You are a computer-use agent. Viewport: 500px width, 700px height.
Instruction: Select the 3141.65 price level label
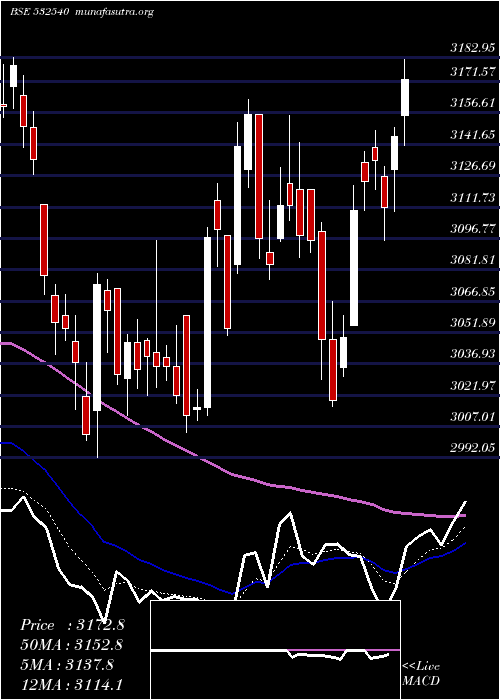[x=473, y=134]
